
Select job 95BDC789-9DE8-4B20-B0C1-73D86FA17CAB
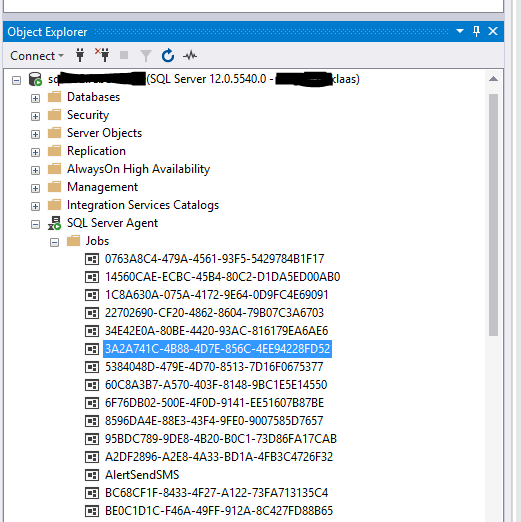221,439
